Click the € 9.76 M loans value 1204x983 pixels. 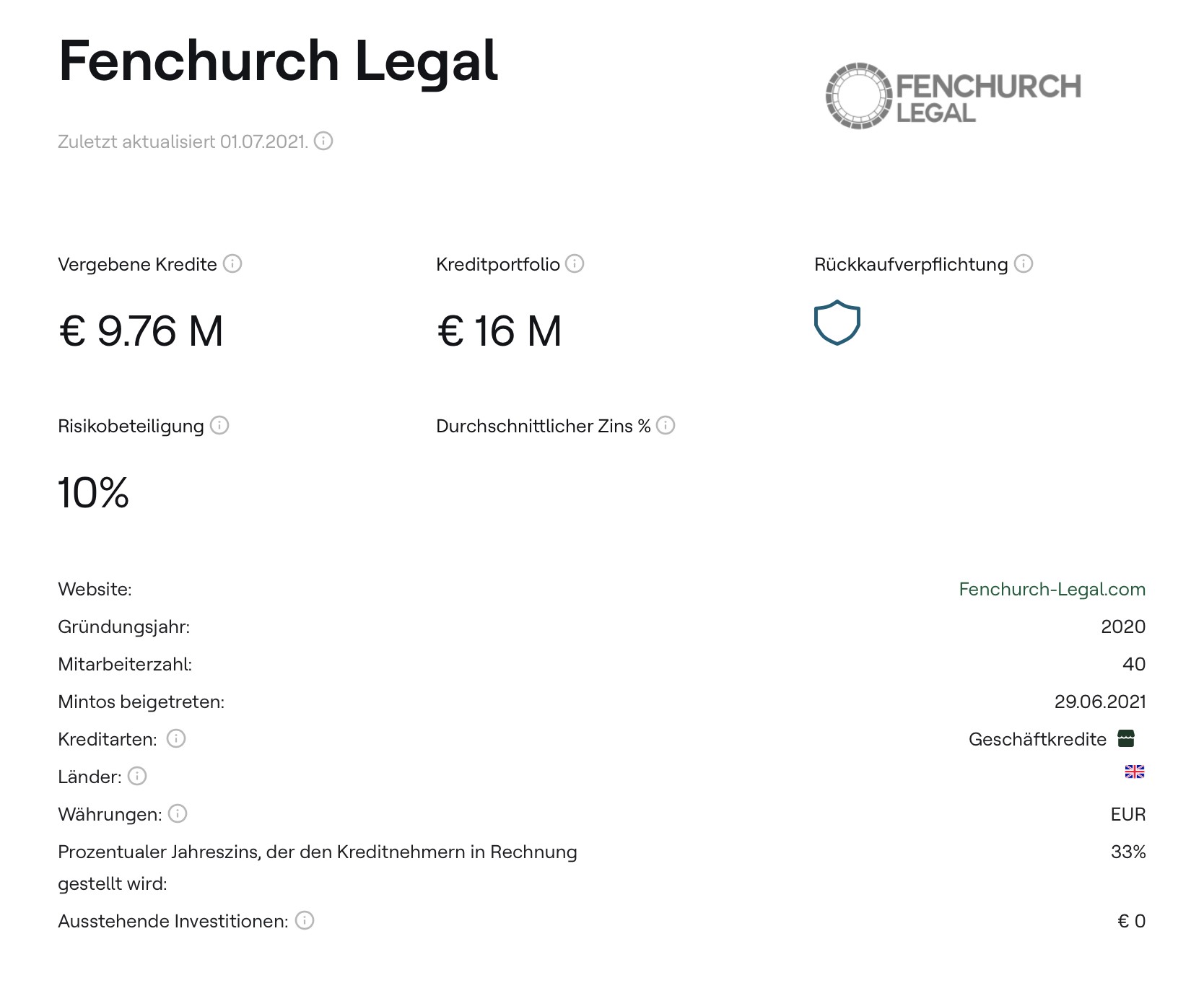[141, 331]
